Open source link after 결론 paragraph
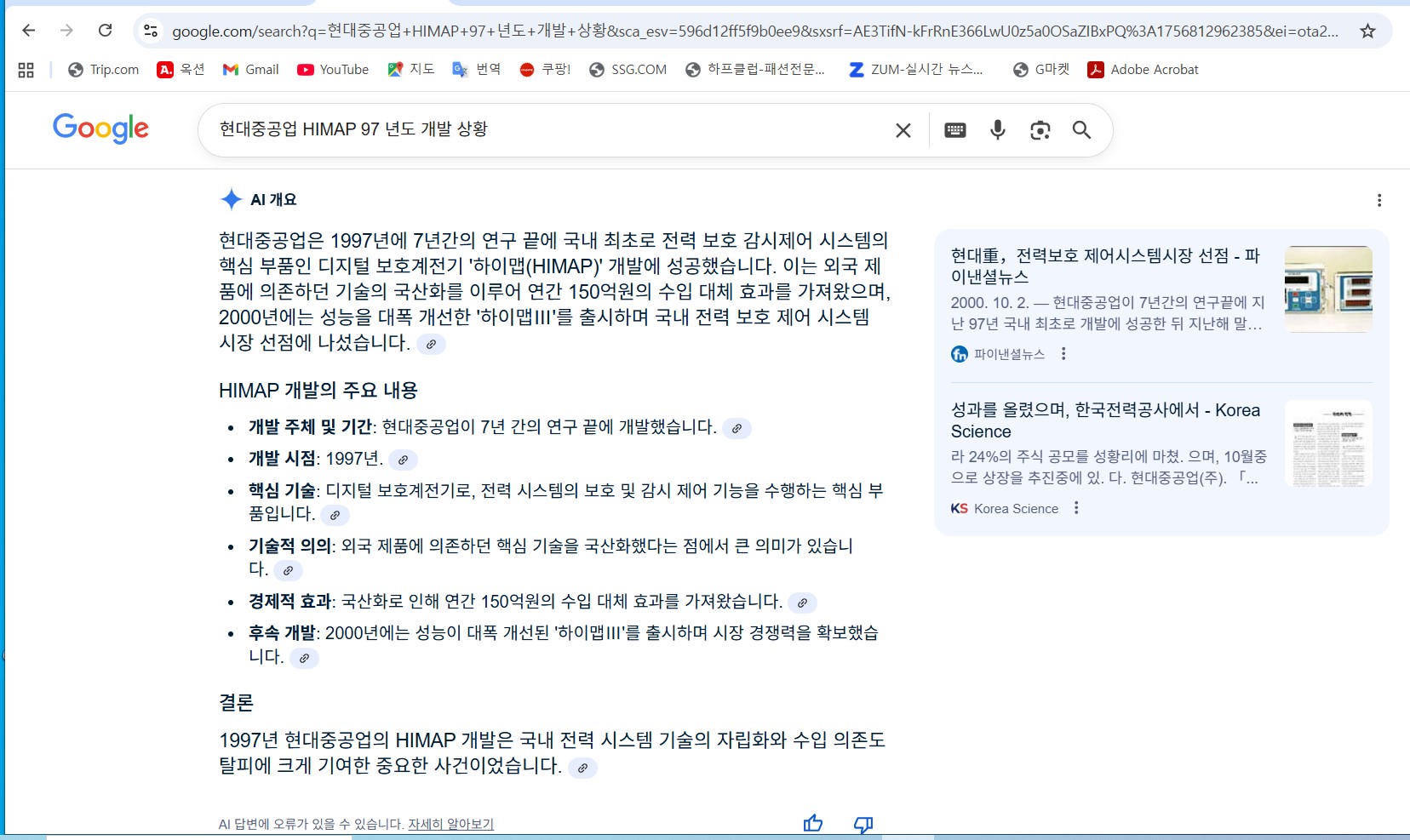The image size is (1410, 840). click(x=583, y=768)
